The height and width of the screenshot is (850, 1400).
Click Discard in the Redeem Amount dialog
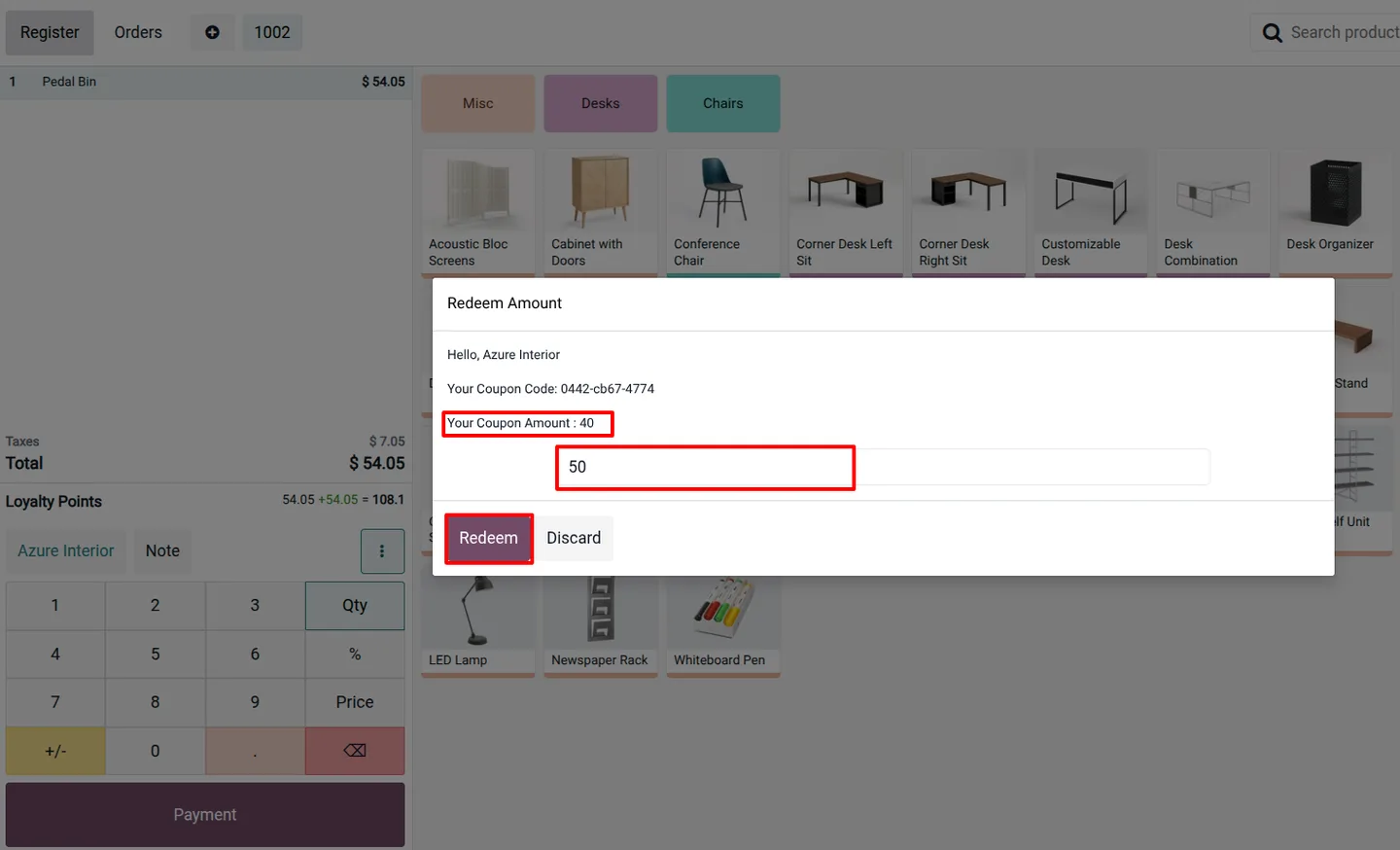tap(574, 538)
